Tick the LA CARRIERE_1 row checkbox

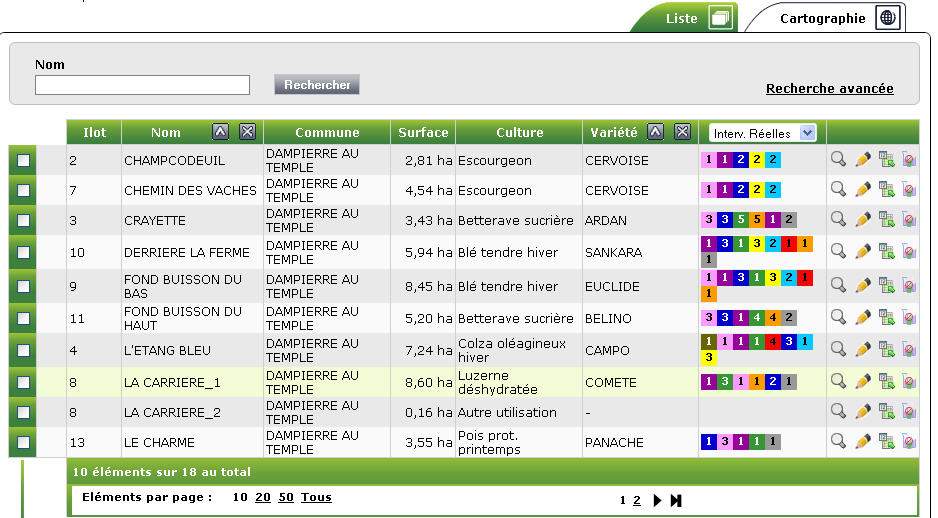(24, 382)
